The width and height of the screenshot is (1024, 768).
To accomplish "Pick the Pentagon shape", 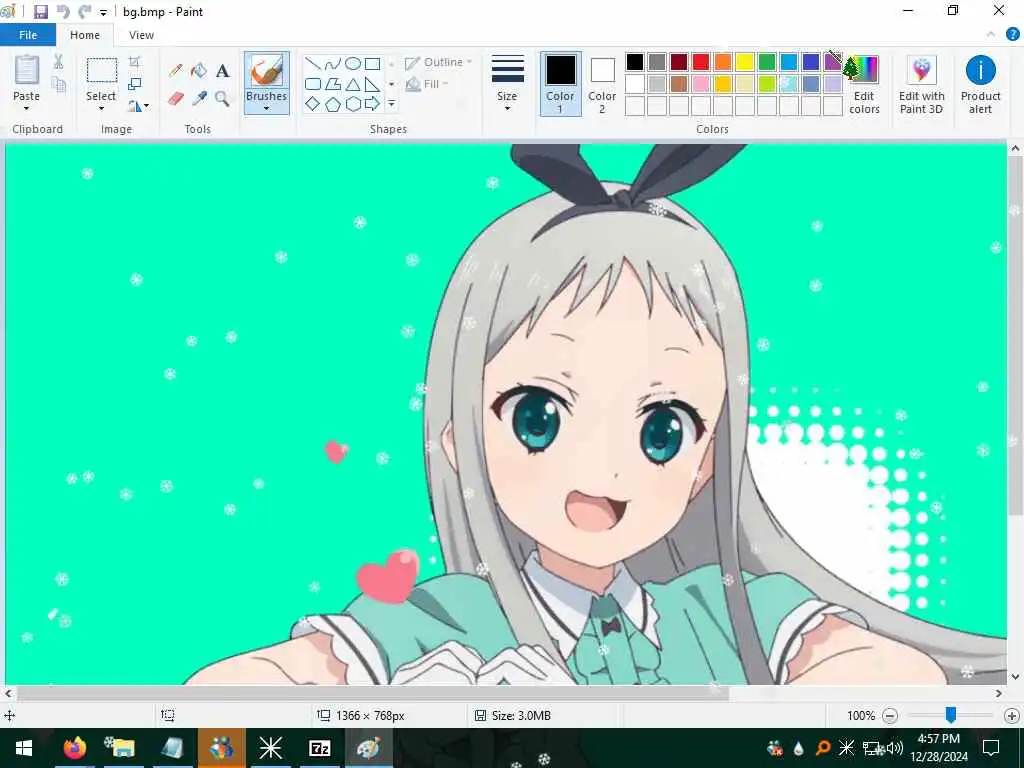I will [332, 104].
